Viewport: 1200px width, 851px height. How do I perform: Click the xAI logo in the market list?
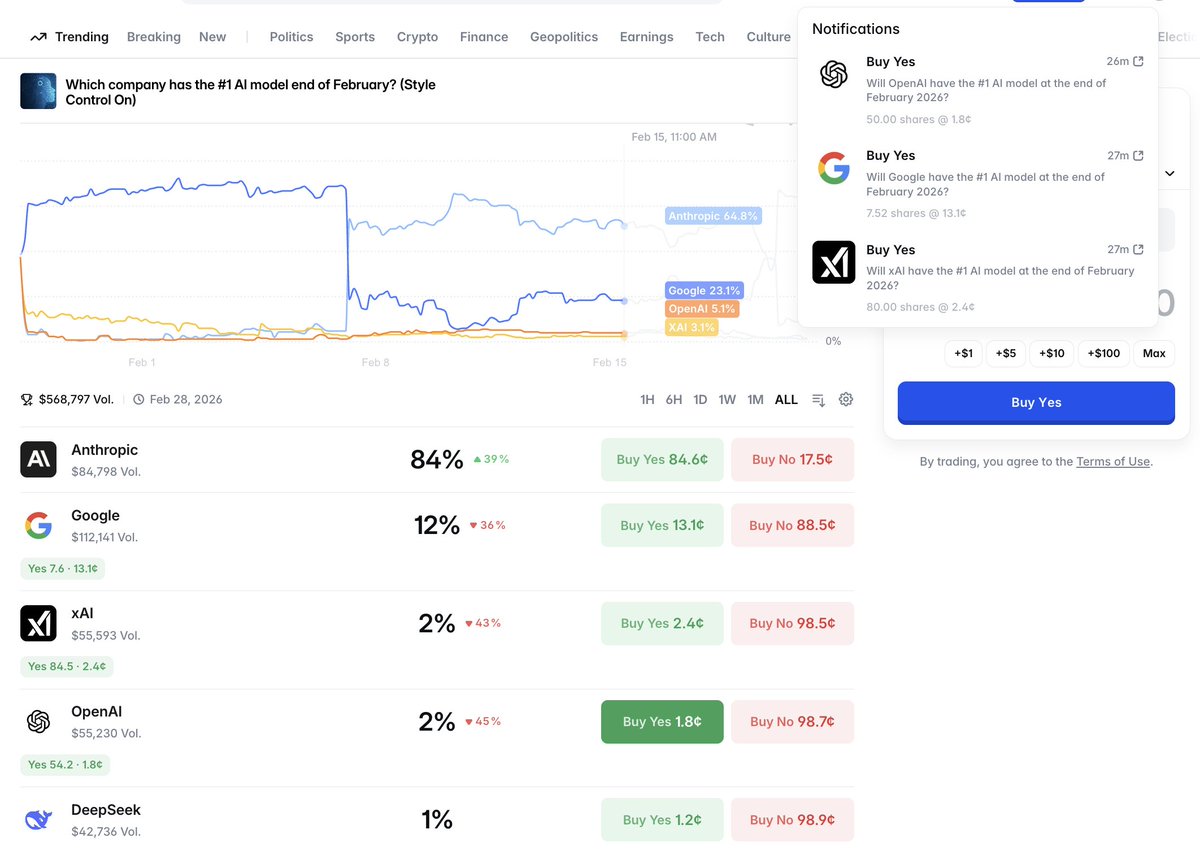38,623
